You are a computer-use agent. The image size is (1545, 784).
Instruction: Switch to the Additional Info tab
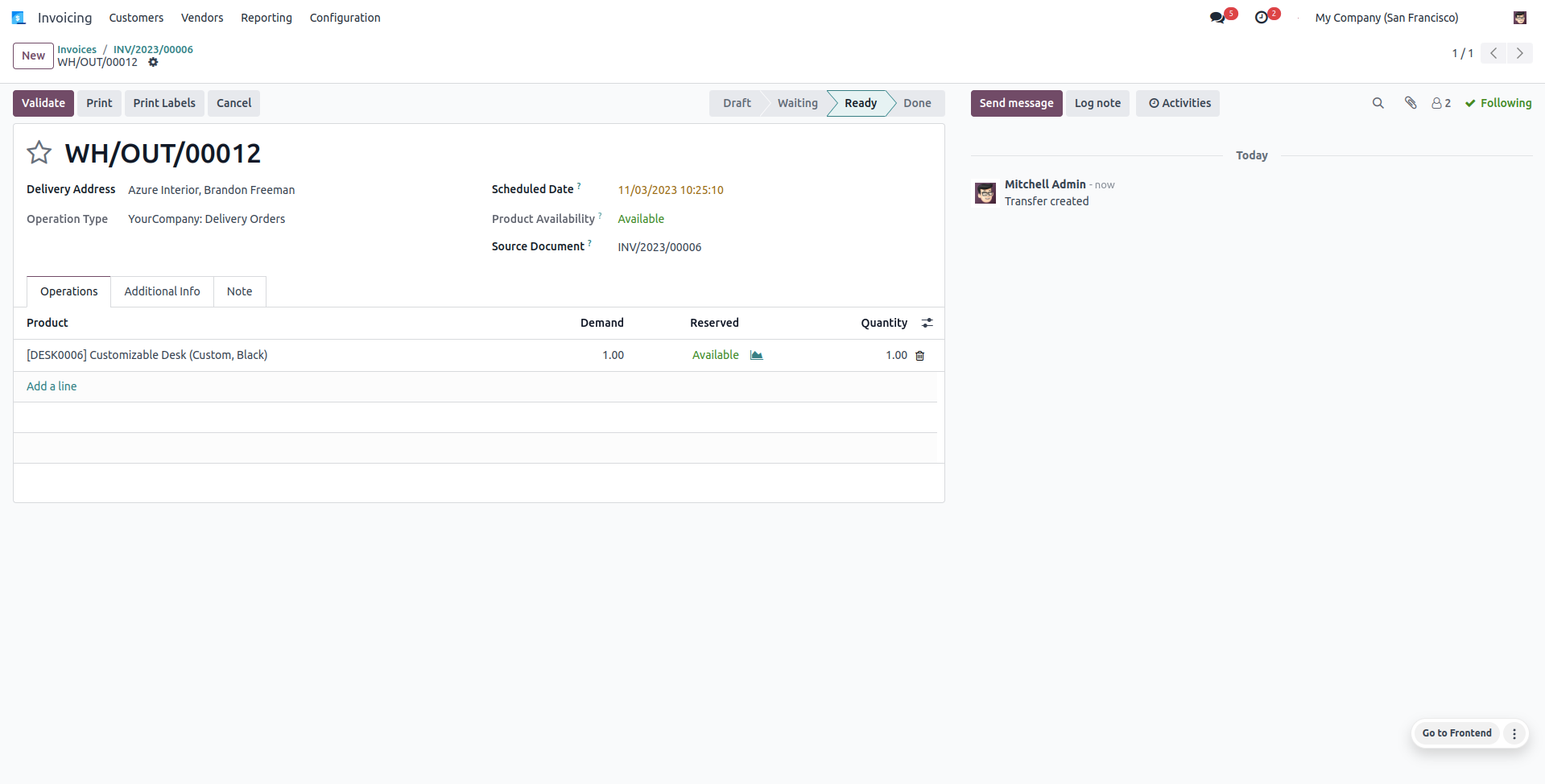[x=162, y=291]
